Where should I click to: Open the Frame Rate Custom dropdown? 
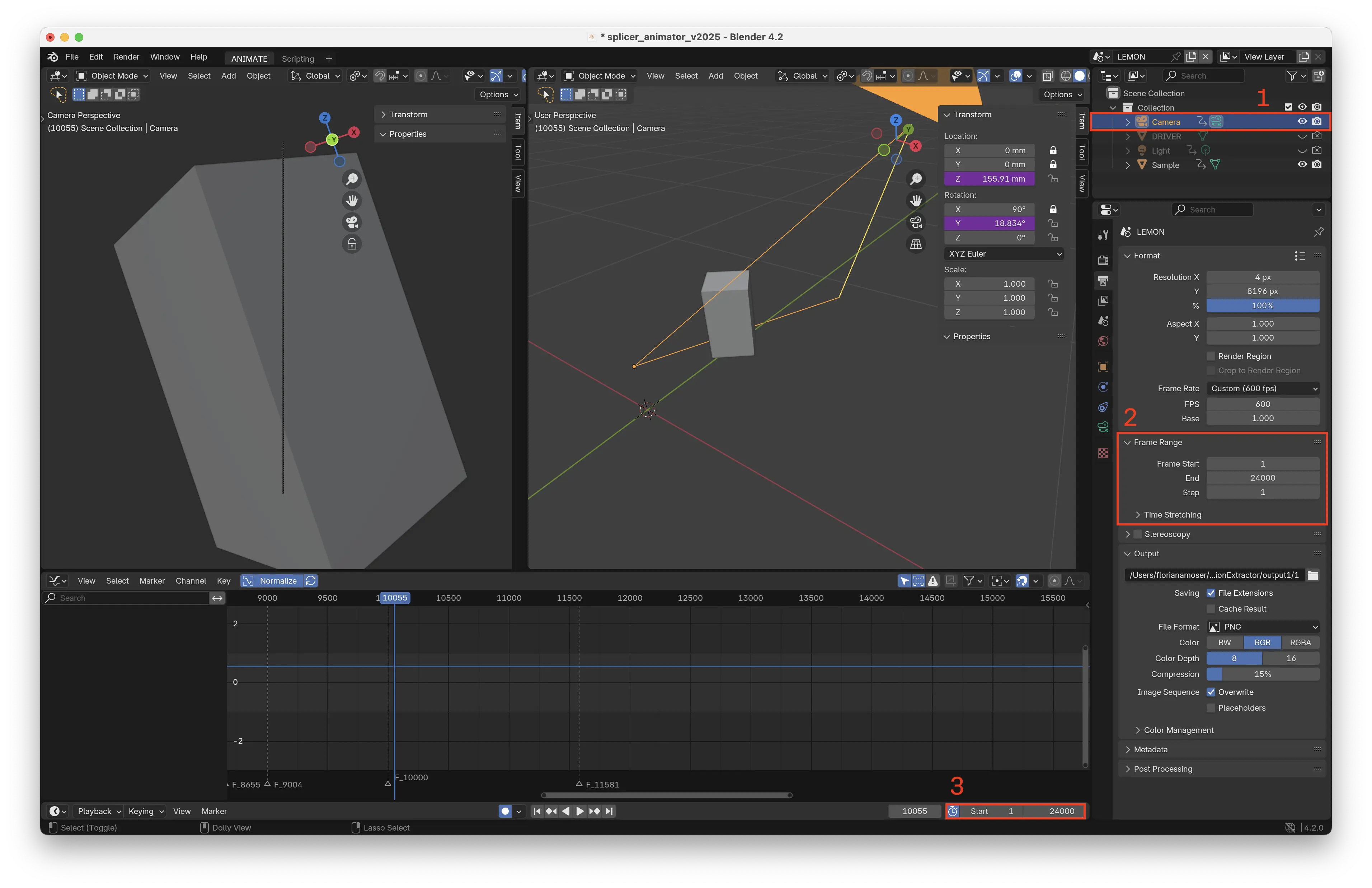pyautogui.click(x=1263, y=389)
